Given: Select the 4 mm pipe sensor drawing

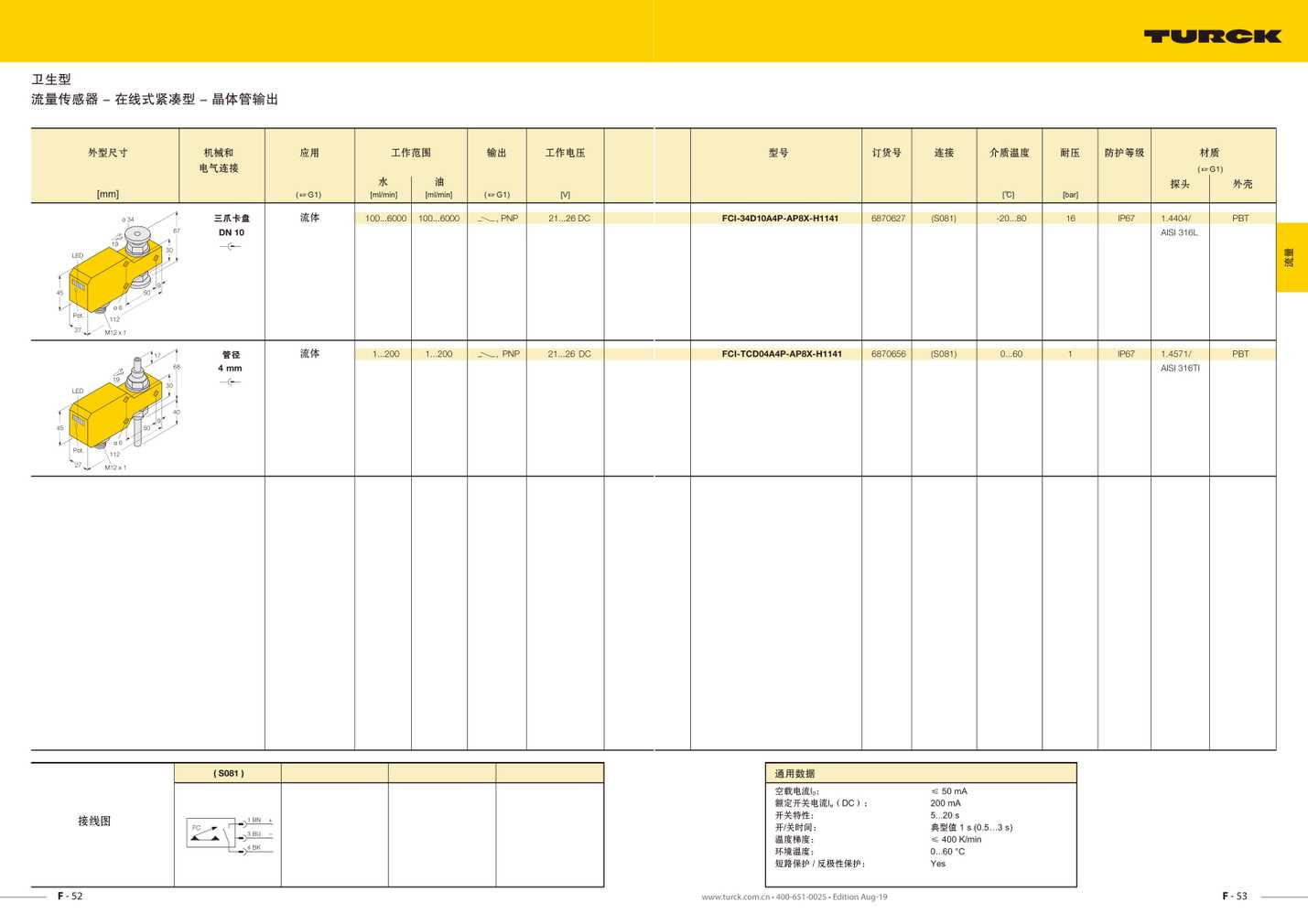Looking at the screenshot, I should tap(117, 409).
